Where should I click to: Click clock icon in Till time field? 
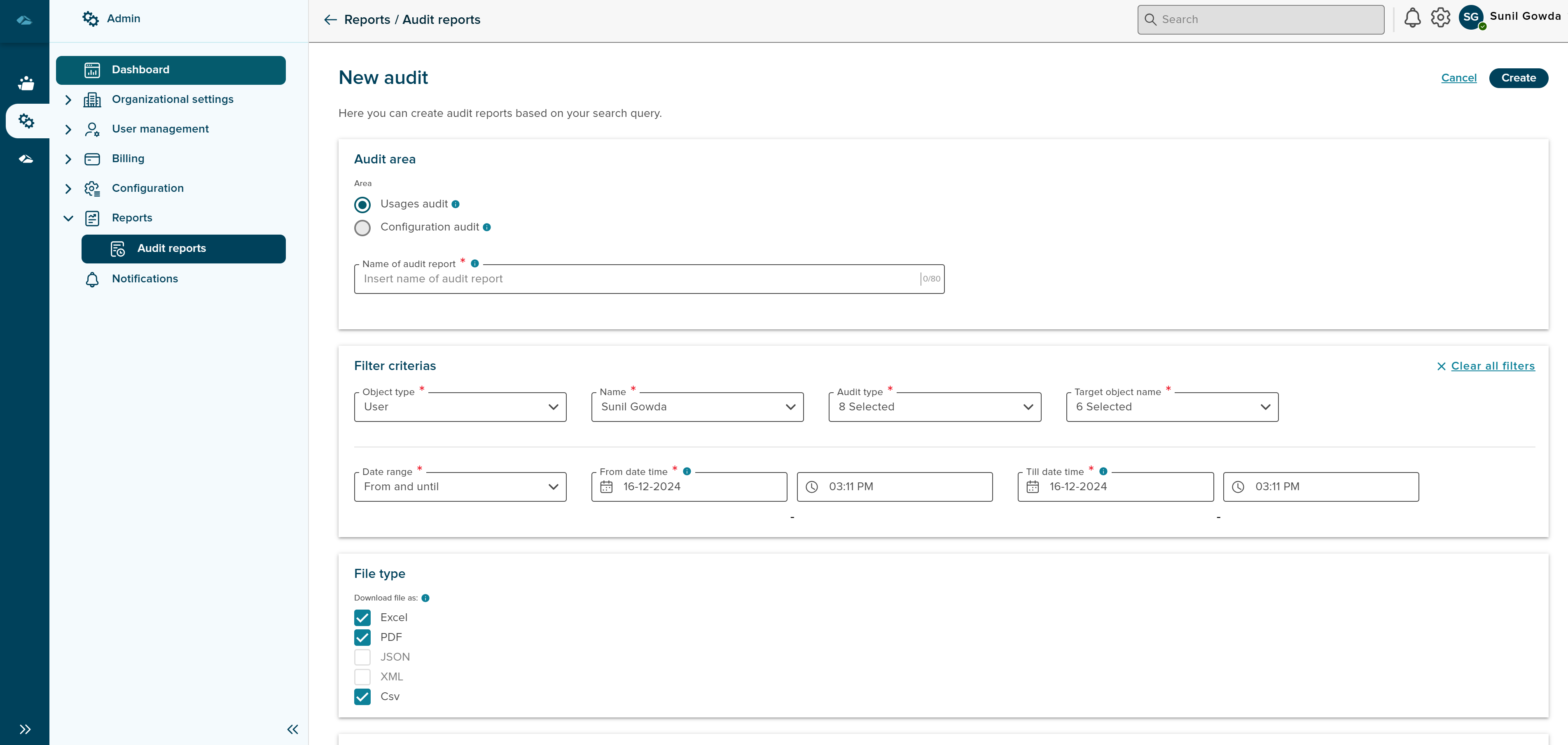1238,487
